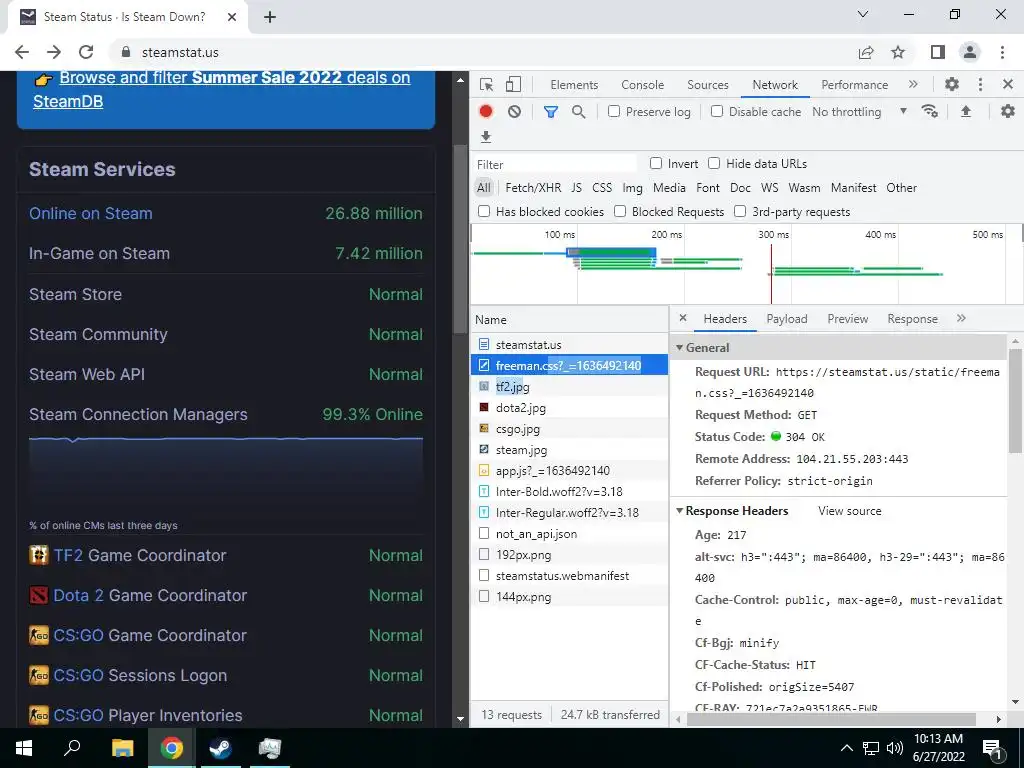Open the Summer Sale 2022 SteamDB link

(221, 89)
